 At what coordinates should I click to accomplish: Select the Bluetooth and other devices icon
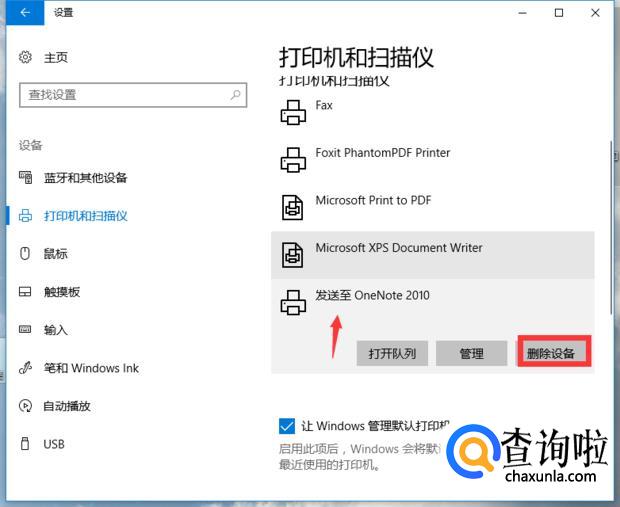[x=26, y=178]
